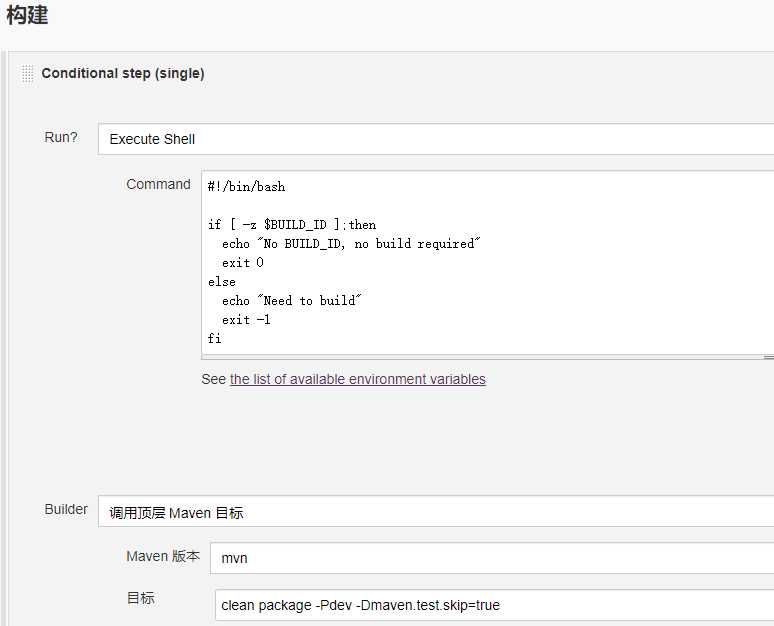Click the "if [ -z $BUILD_ID ];then" line
Image resolution: width=774 pixels, height=626 pixels.
point(292,225)
